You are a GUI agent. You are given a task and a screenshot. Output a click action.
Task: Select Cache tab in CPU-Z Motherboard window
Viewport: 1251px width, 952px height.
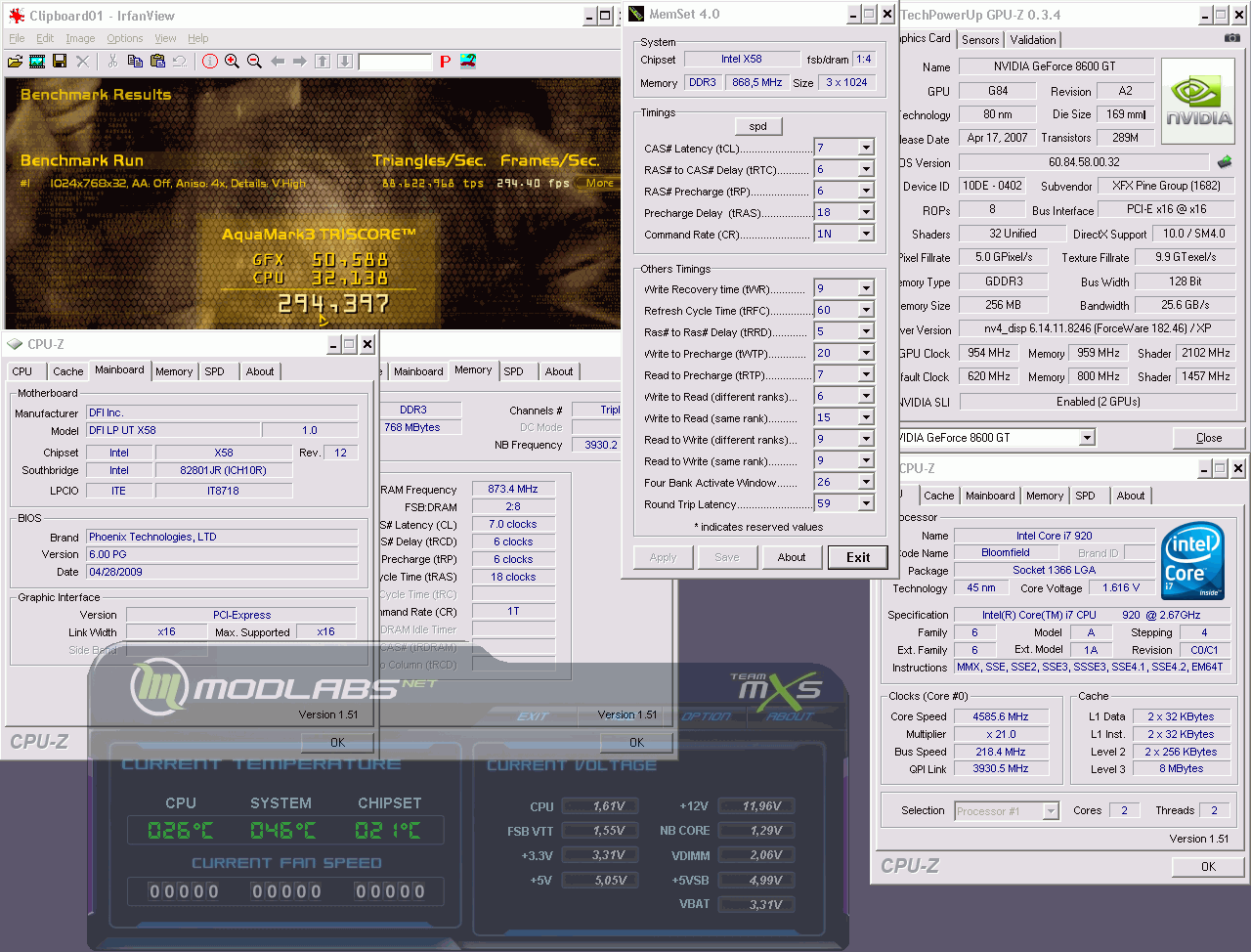point(68,371)
